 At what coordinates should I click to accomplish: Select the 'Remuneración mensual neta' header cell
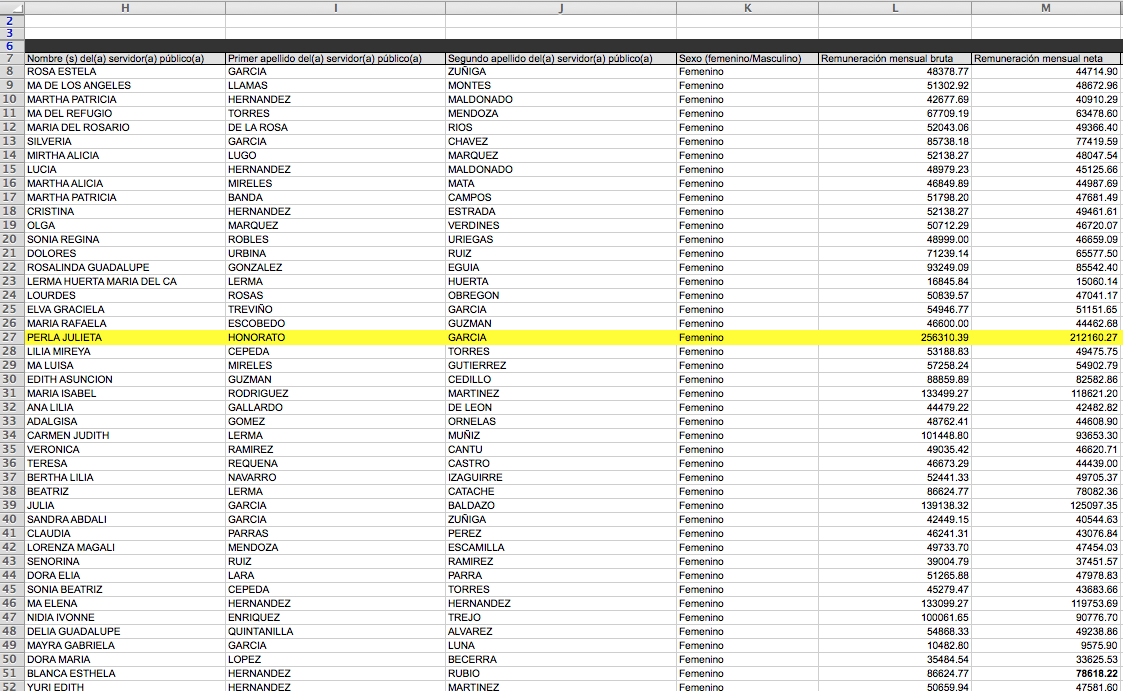coord(1046,58)
